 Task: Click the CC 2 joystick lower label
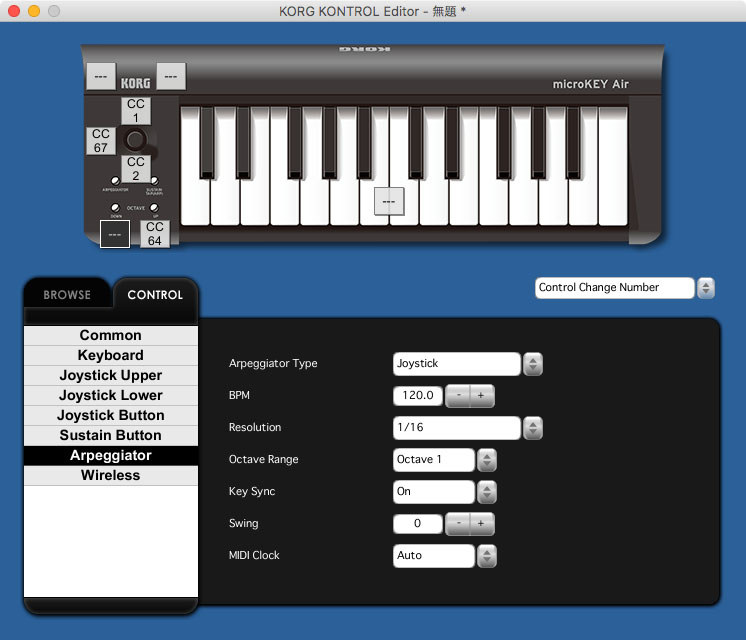(136, 168)
